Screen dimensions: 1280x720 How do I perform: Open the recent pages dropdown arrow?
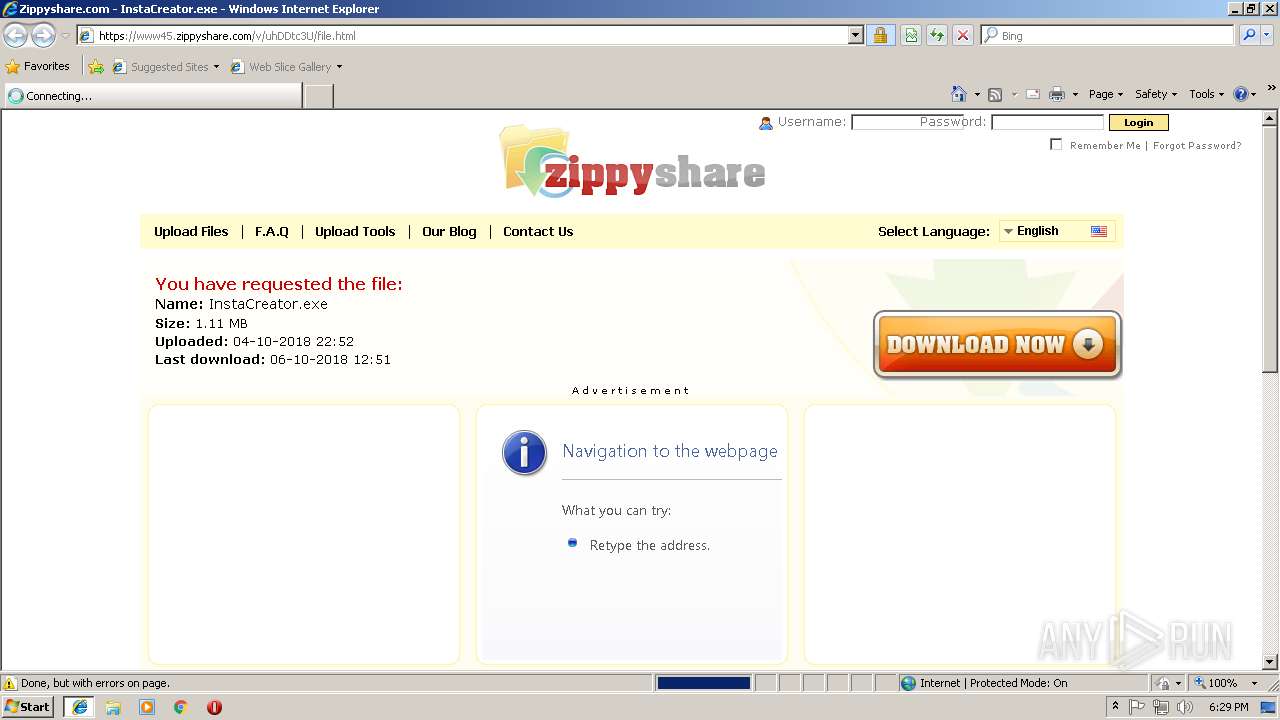tap(65, 36)
